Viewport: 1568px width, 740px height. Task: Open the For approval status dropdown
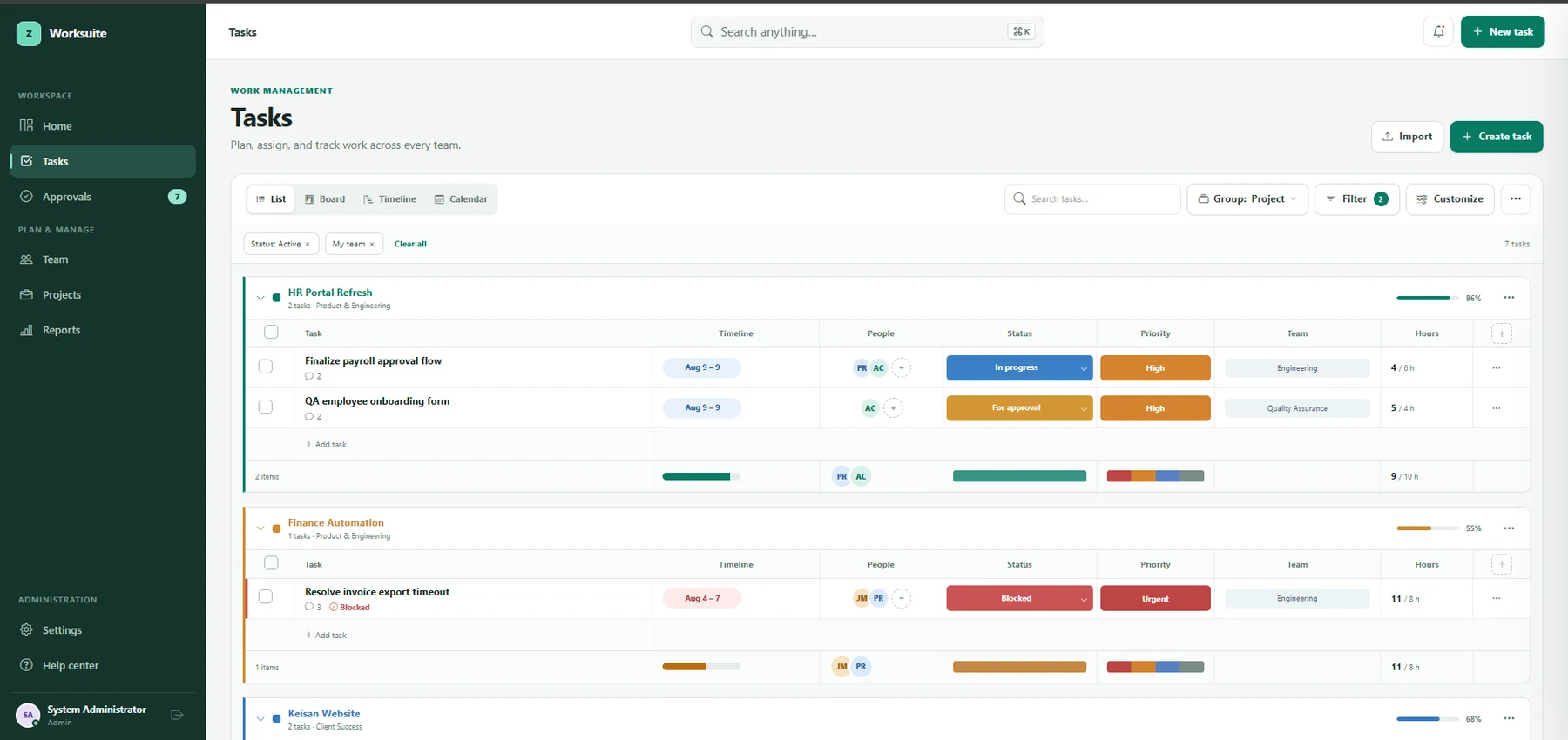[1019, 407]
